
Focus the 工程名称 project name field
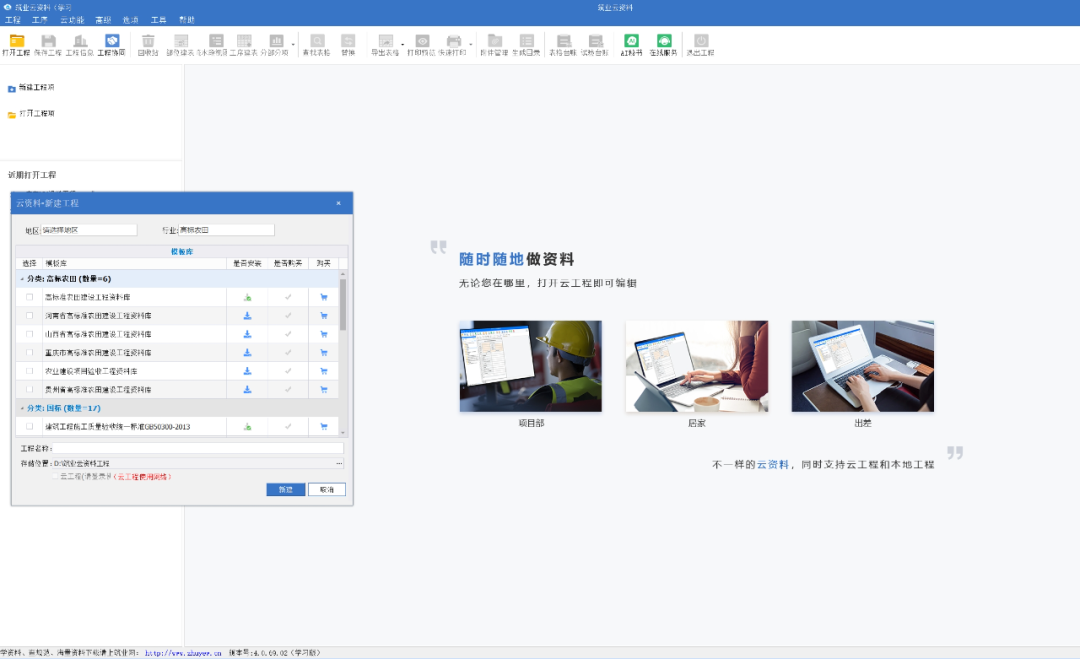[198, 448]
